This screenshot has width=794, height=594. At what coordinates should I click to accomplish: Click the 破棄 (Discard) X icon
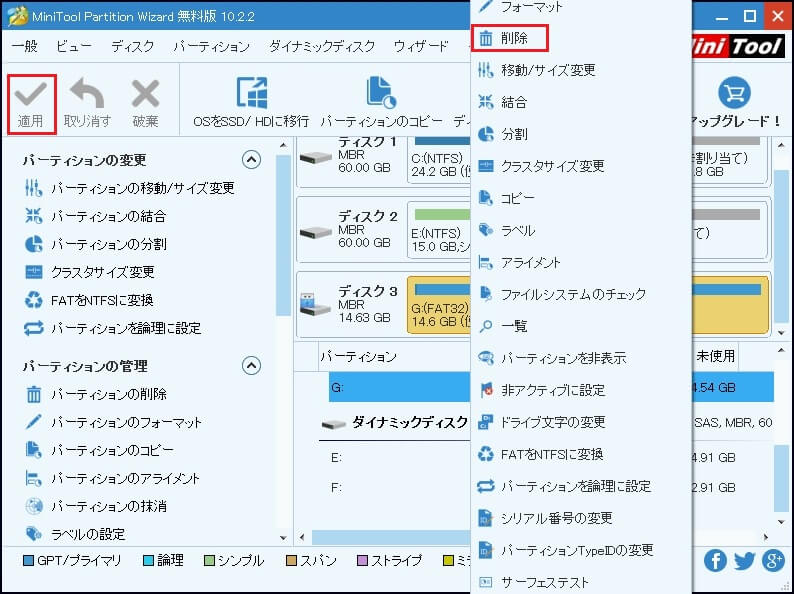coord(145,94)
